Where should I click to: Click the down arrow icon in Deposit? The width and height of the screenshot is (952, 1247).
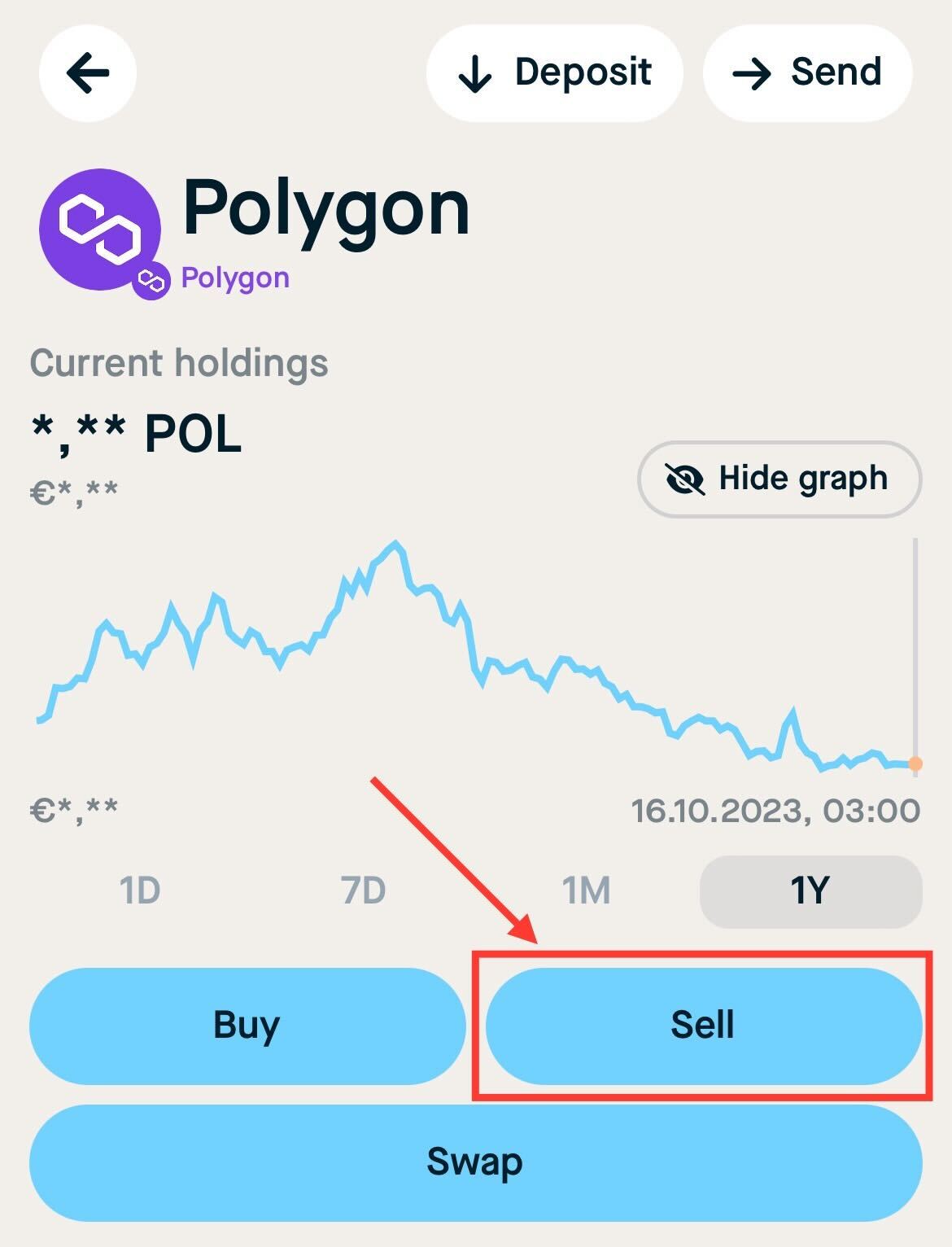coord(475,74)
